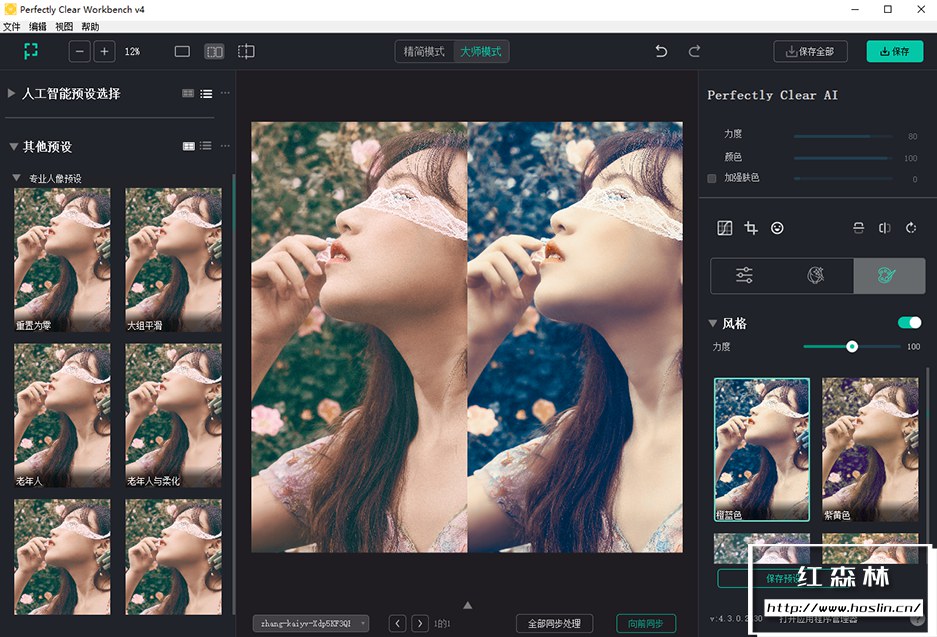Open the 文件 menu
The height and width of the screenshot is (637, 937).
pyautogui.click(x=11, y=27)
